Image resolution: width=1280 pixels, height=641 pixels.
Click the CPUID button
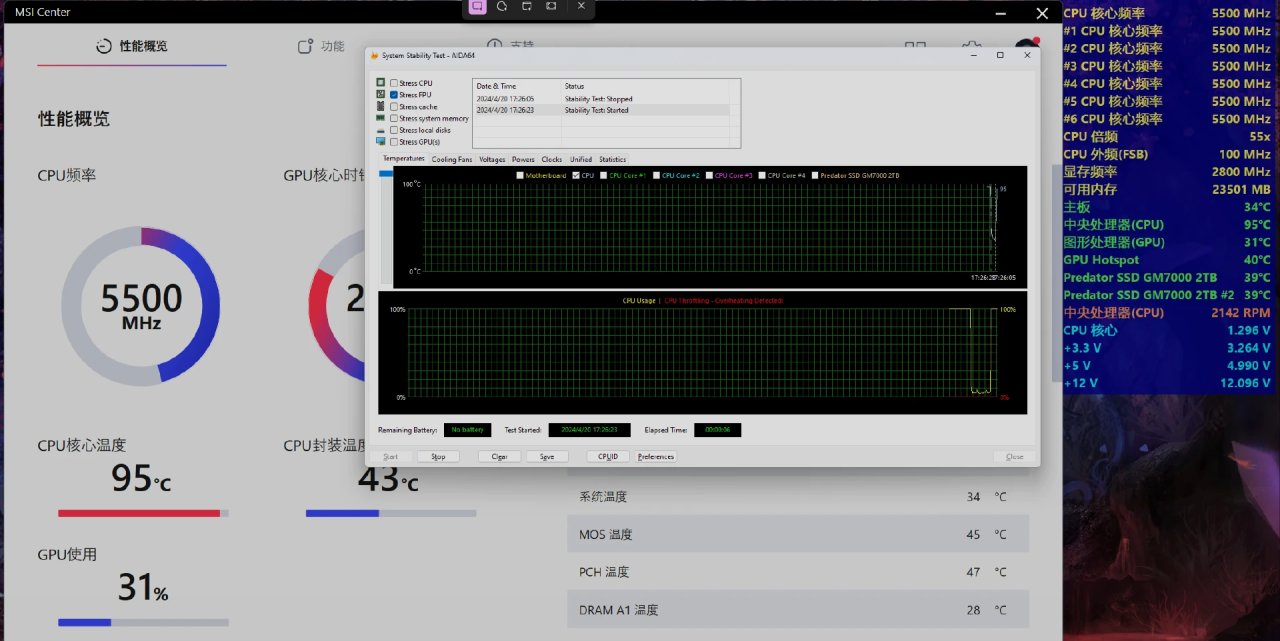607,457
